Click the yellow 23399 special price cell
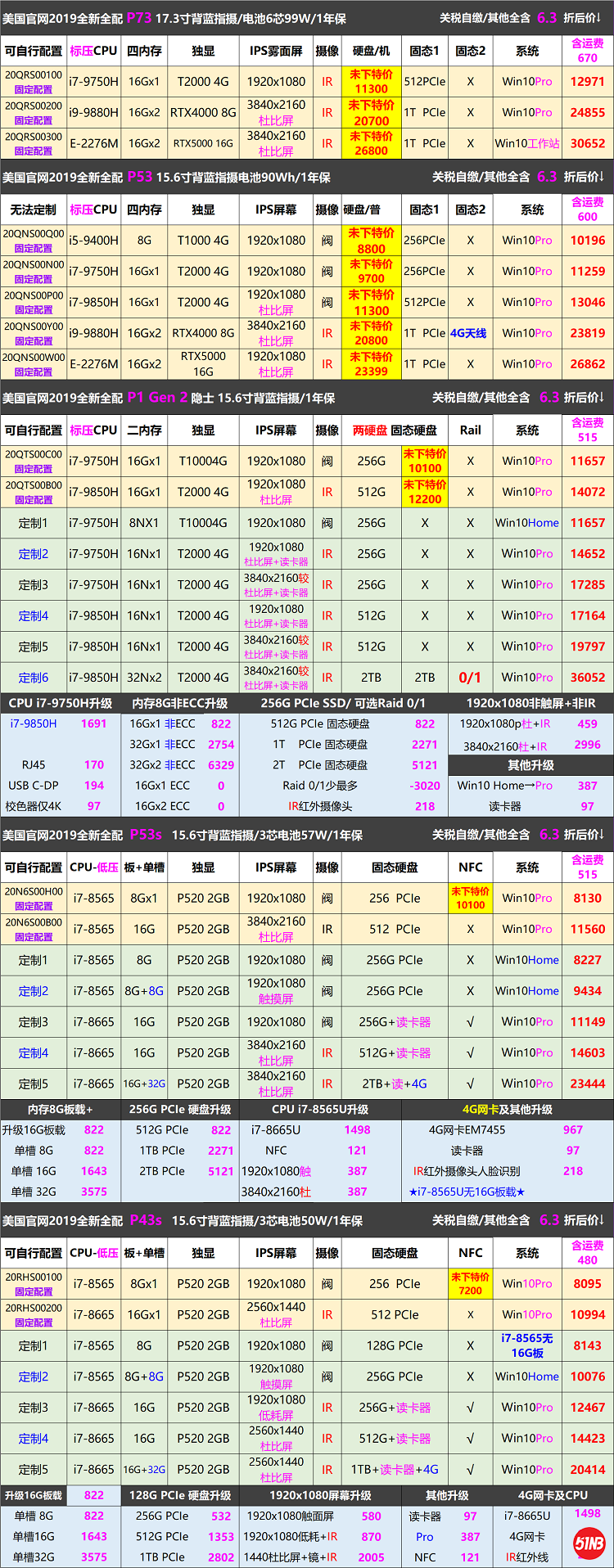614x1568 pixels. pos(371,364)
